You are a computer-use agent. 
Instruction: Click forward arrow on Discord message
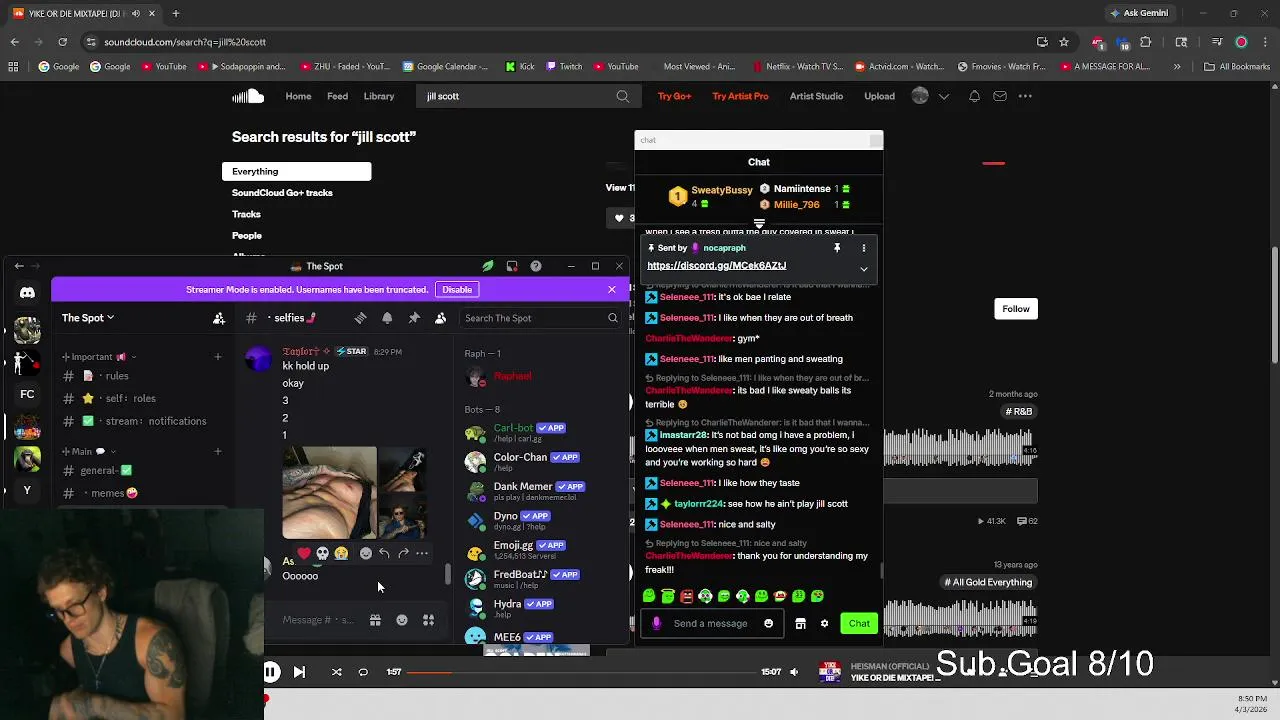[x=403, y=553]
